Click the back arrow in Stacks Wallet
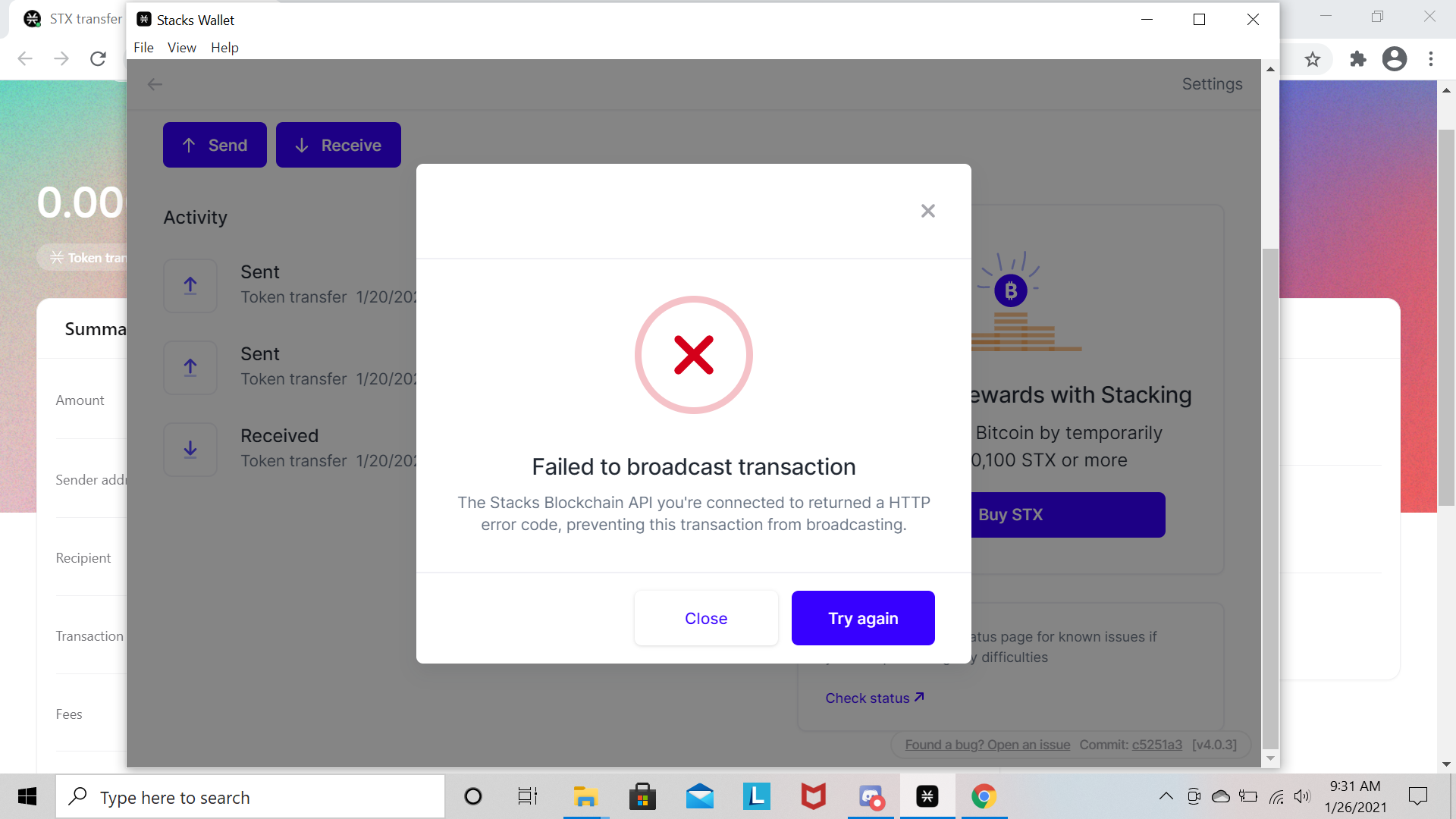This screenshot has width=1456, height=819. (154, 84)
